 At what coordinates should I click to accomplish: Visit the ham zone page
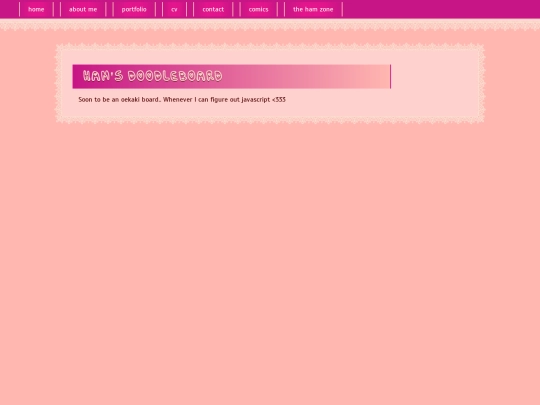point(313,9)
